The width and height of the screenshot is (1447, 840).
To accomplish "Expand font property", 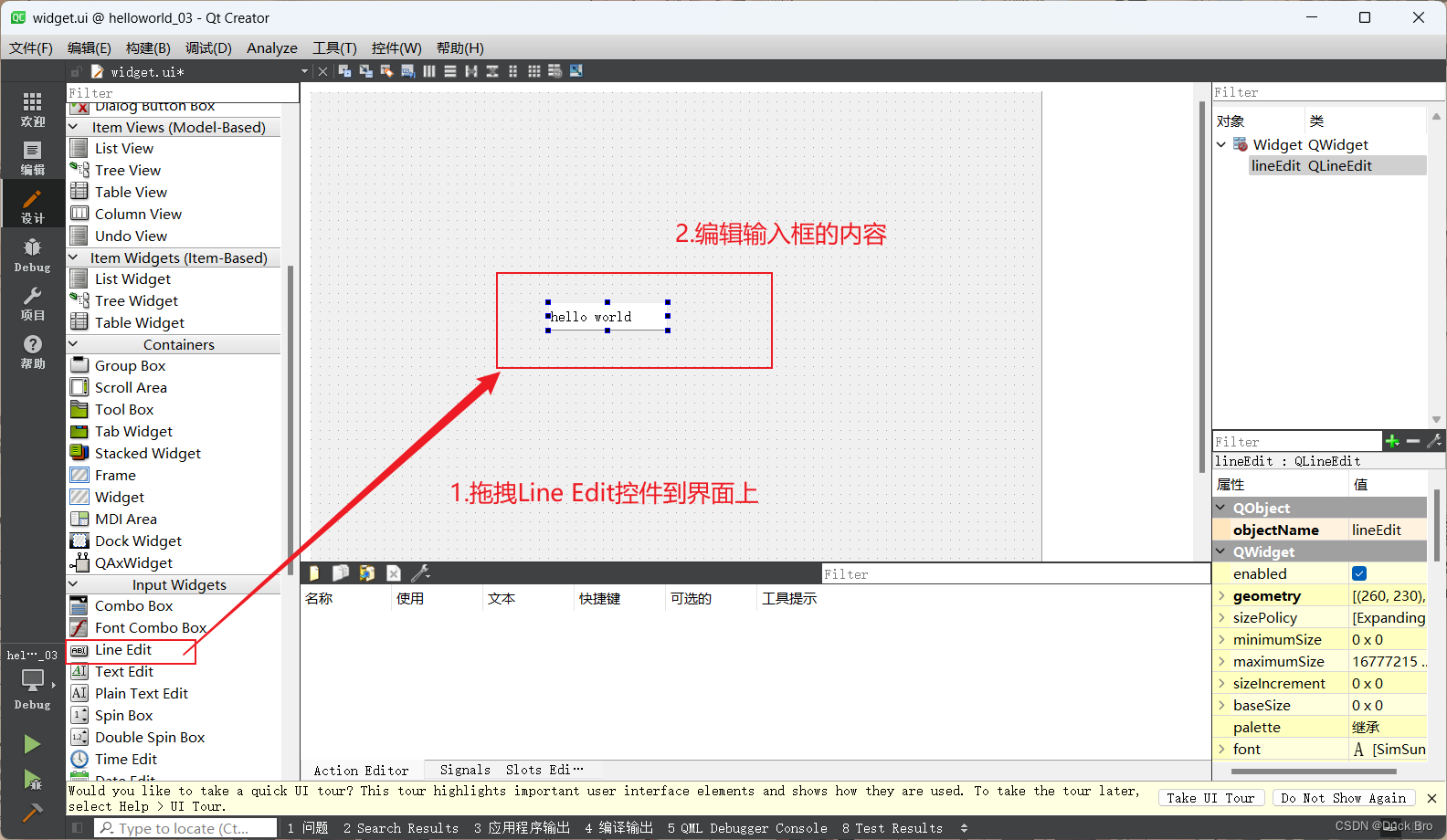I will (1221, 749).
